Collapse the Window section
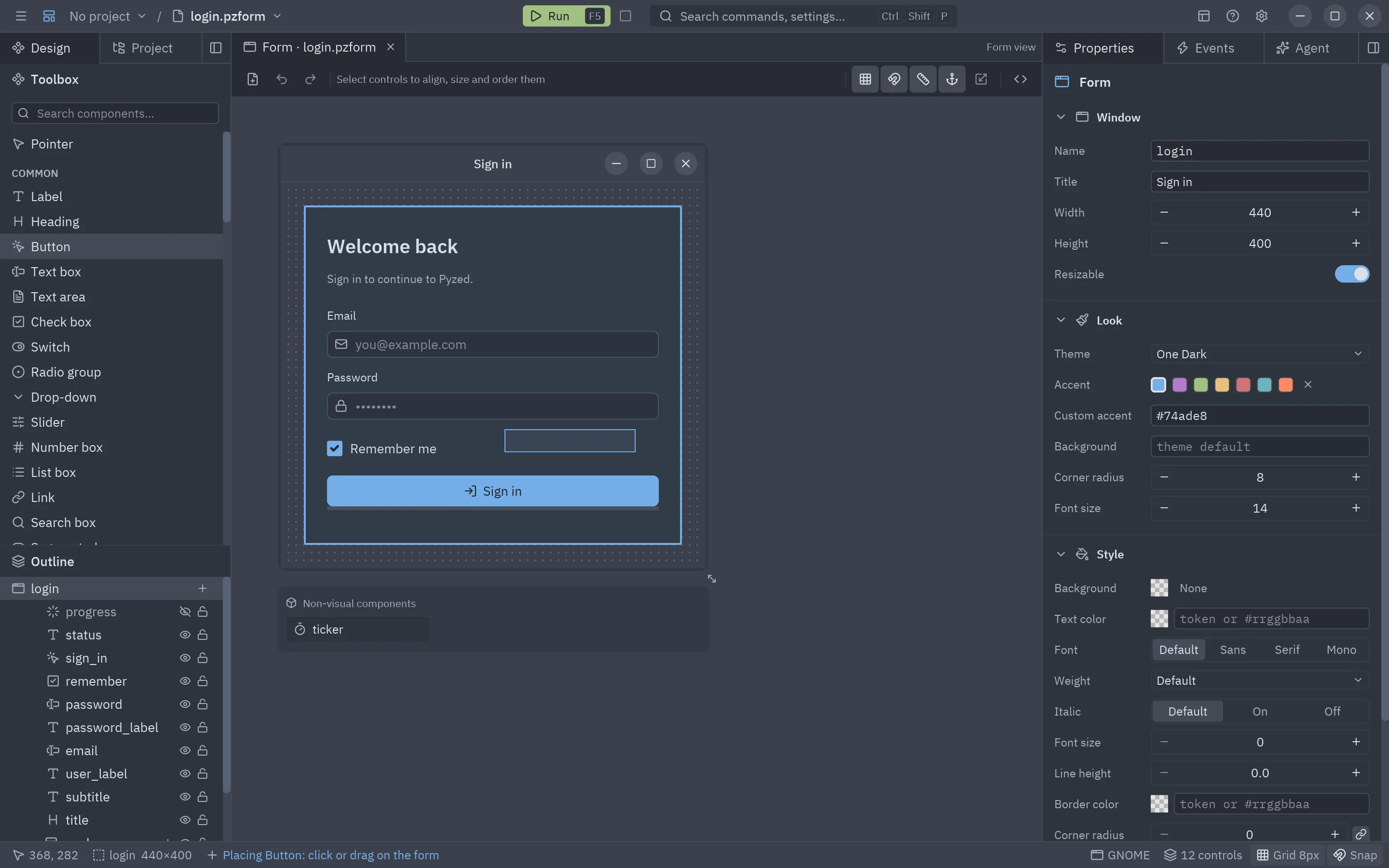Image resolution: width=1389 pixels, height=868 pixels. (x=1060, y=117)
